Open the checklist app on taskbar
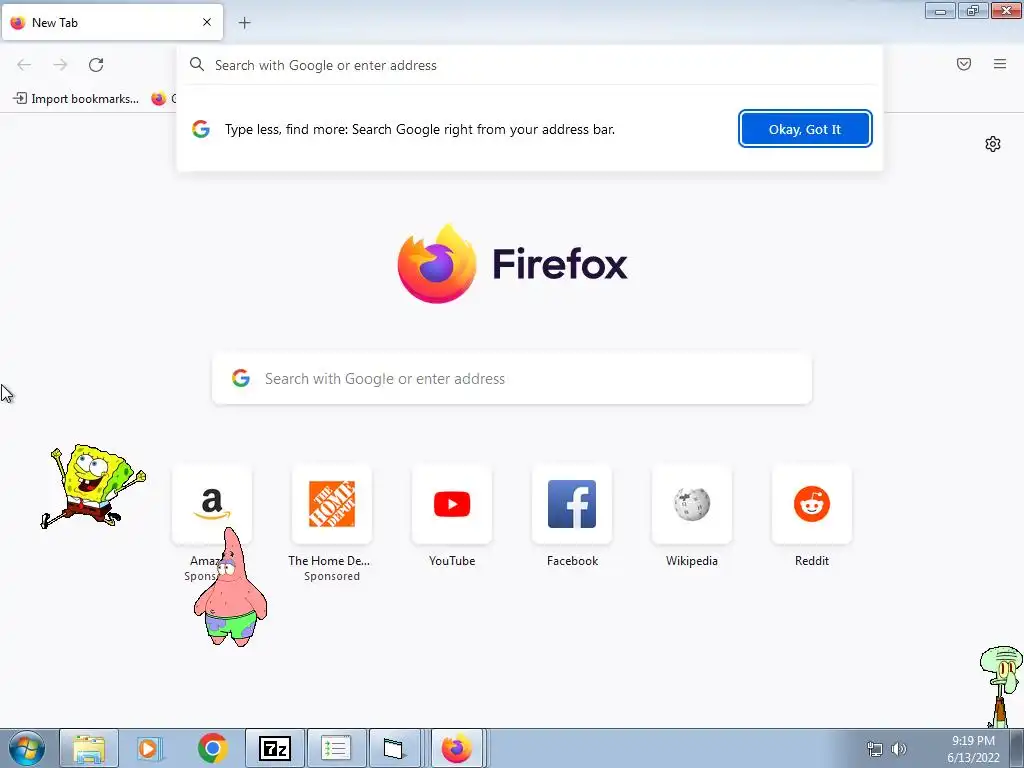 point(336,748)
